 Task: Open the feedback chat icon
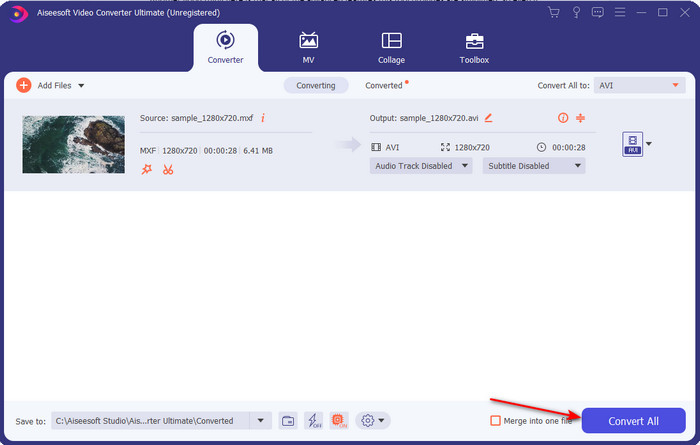point(597,12)
